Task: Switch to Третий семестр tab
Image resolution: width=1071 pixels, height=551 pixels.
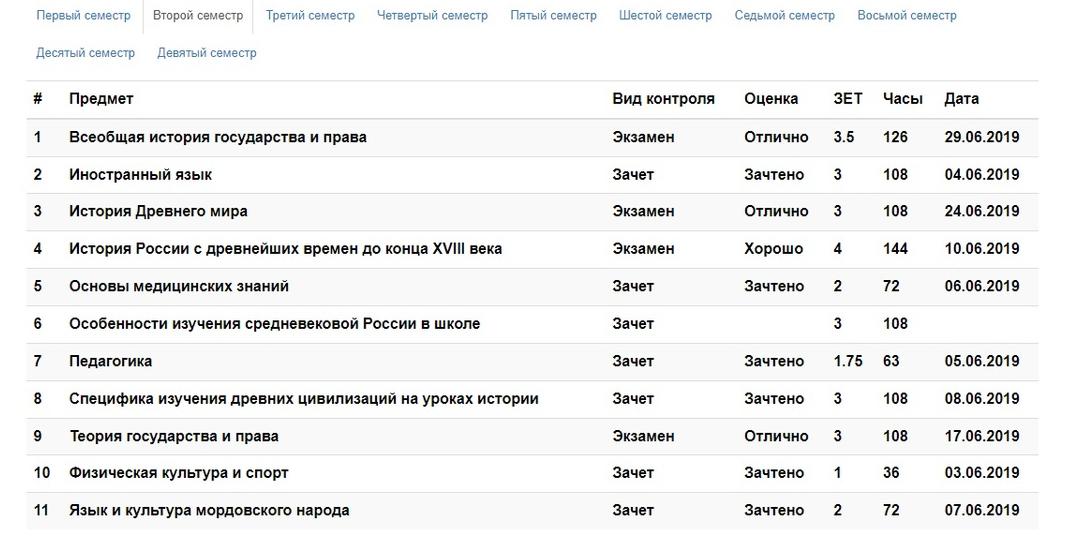Action: click(310, 15)
